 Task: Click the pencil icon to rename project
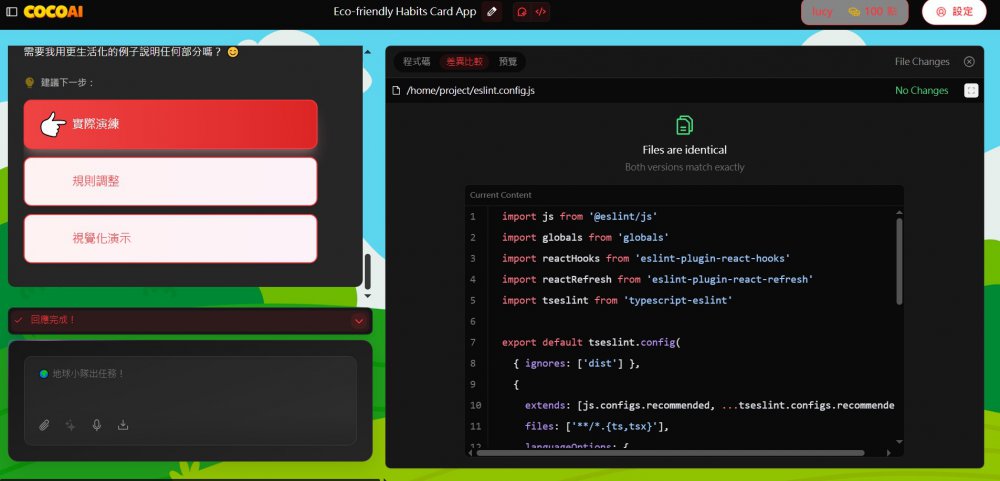pos(491,12)
